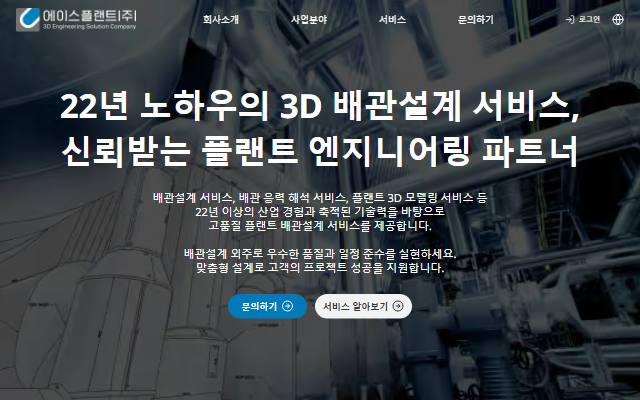Click the white 서비스 알아보기 button
The height and width of the screenshot is (400, 640).
click(x=363, y=306)
